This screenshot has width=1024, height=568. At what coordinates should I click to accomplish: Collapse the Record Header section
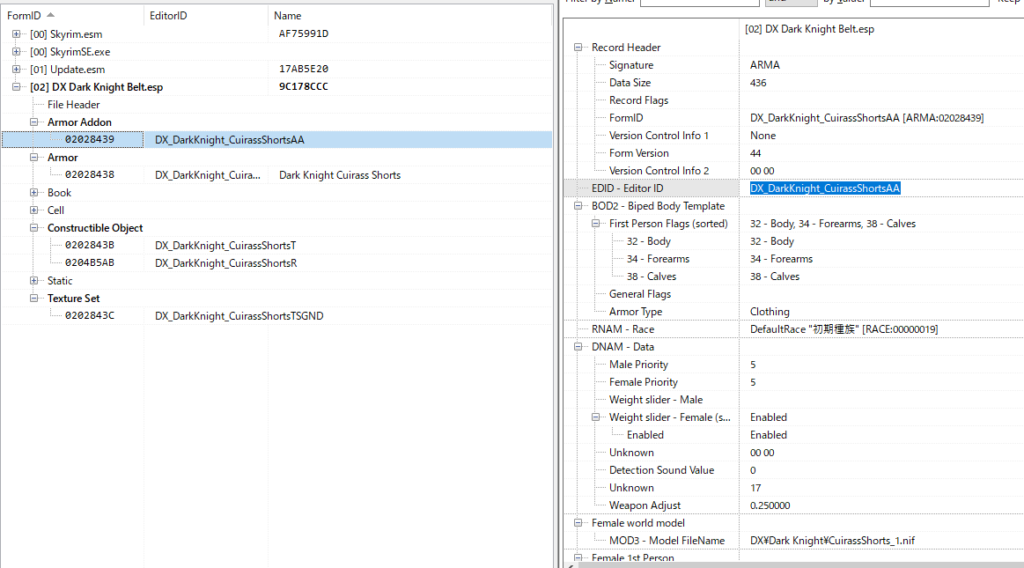click(x=578, y=48)
